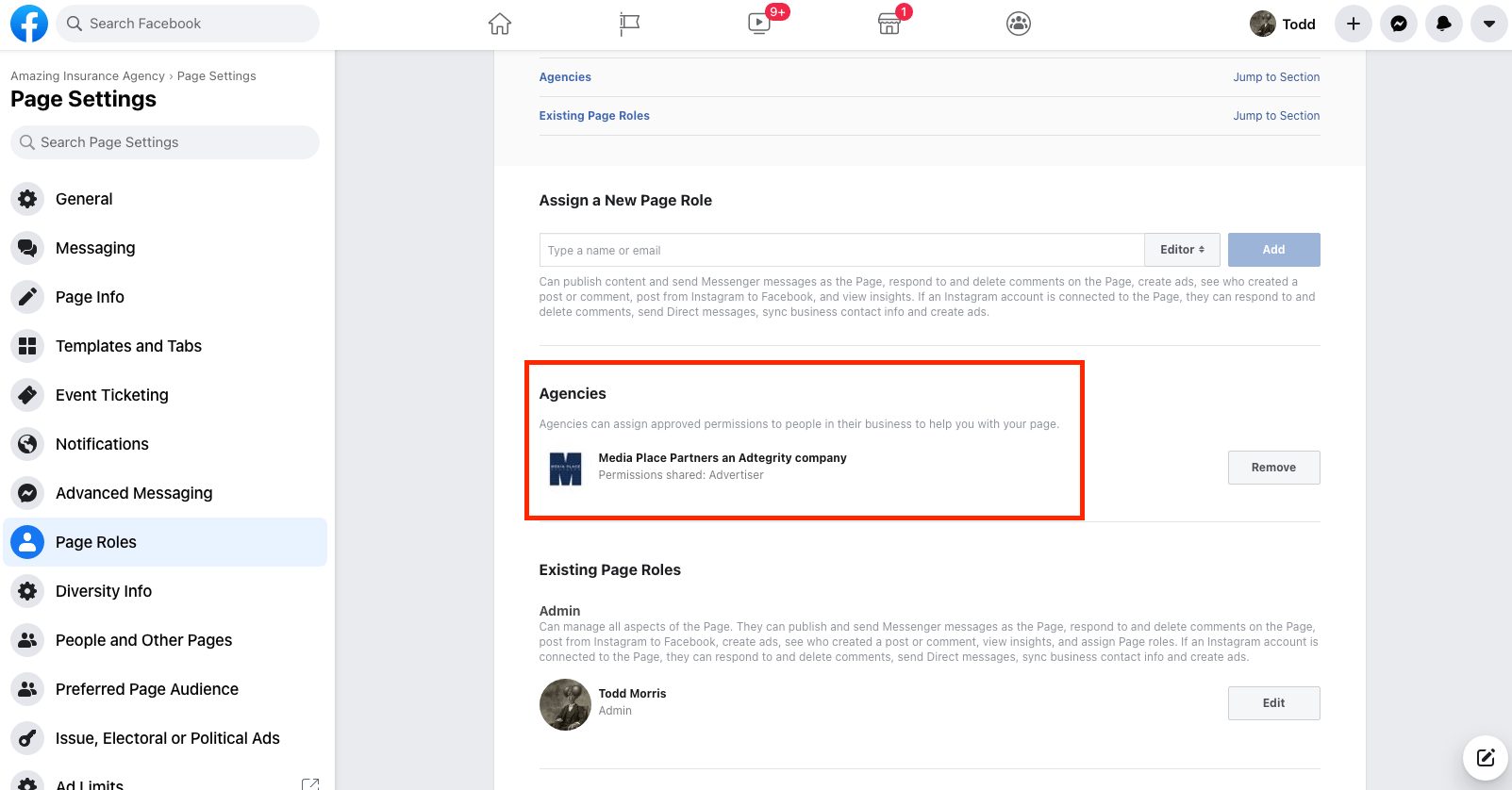The image size is (1512, 790).
Task: Click the Agencies link at top
Action: [565, 77]
